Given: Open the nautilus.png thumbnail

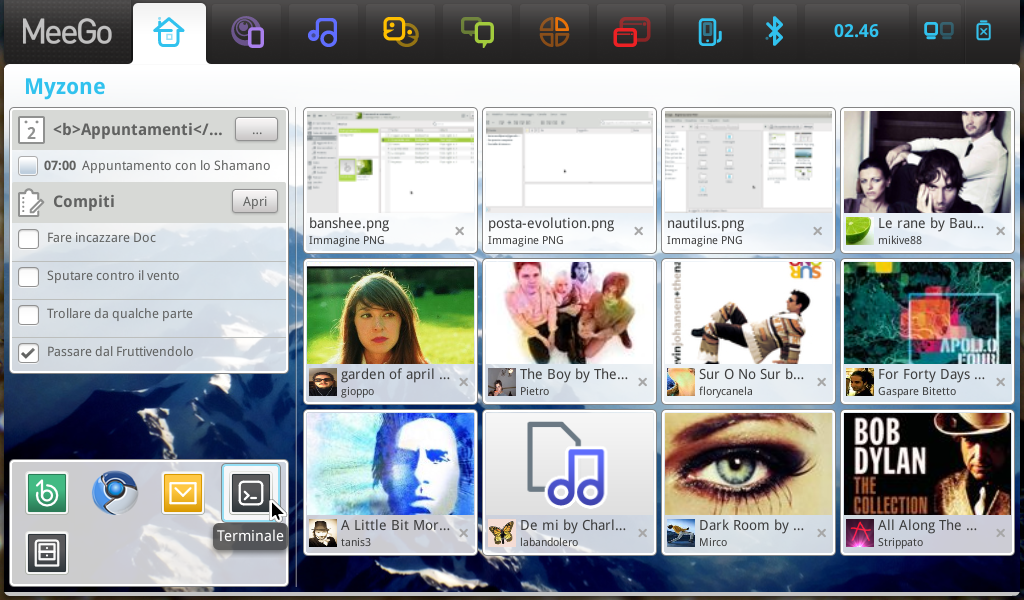Looking at the screenshot, I should [748, 161].
